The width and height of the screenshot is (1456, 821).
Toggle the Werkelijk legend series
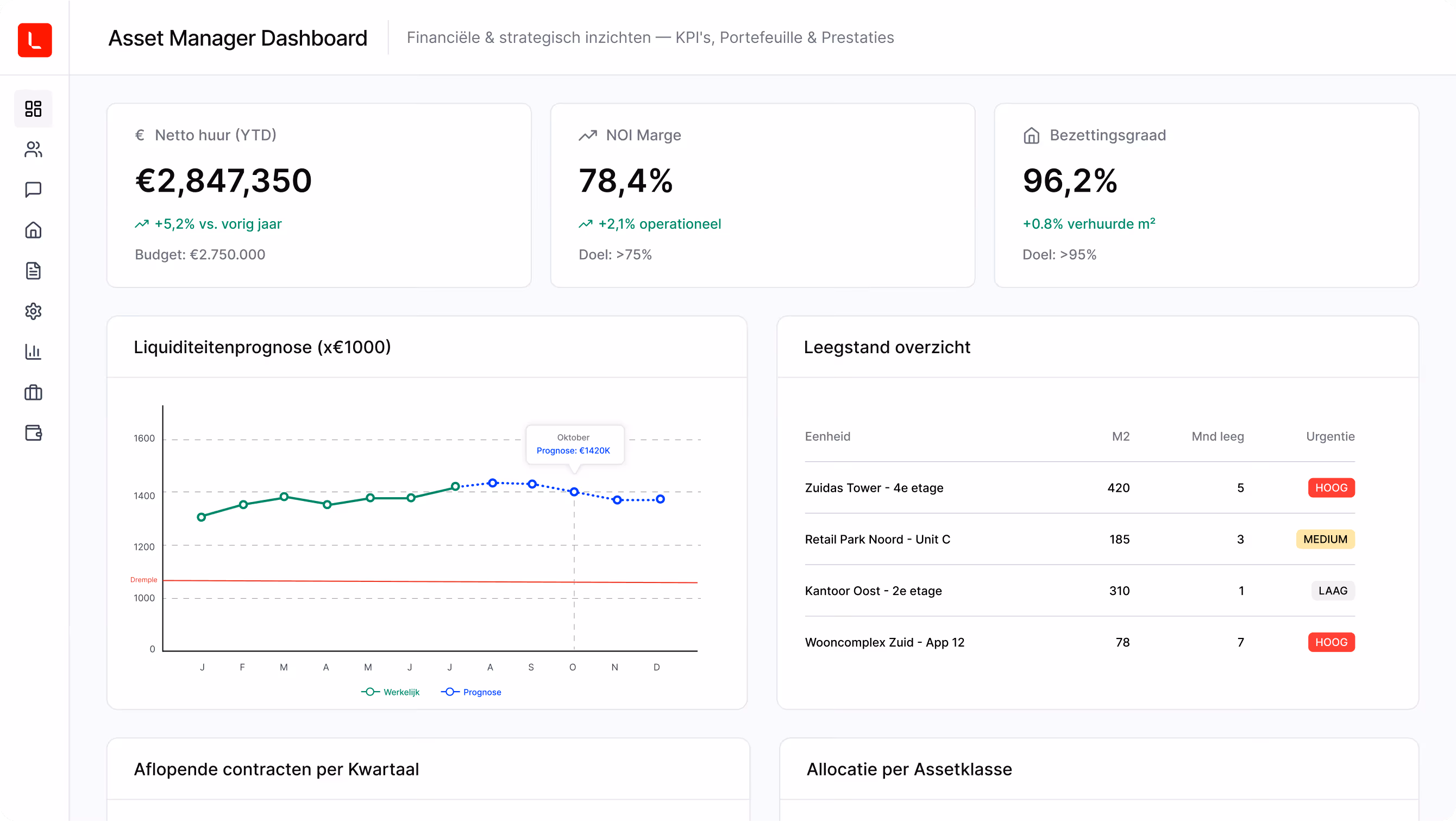pos(391,692)
